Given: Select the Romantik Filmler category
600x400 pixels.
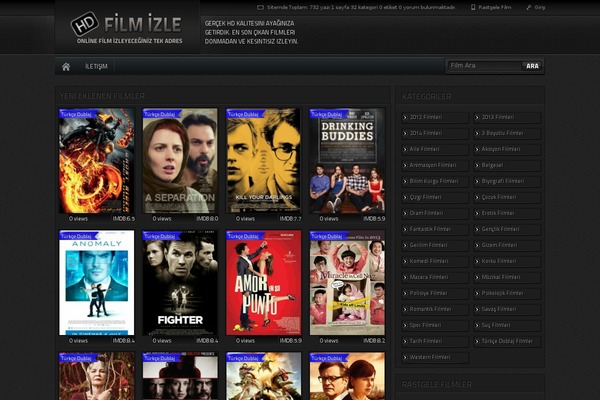Looking at the screenshot, I should (x=435, y=309).
